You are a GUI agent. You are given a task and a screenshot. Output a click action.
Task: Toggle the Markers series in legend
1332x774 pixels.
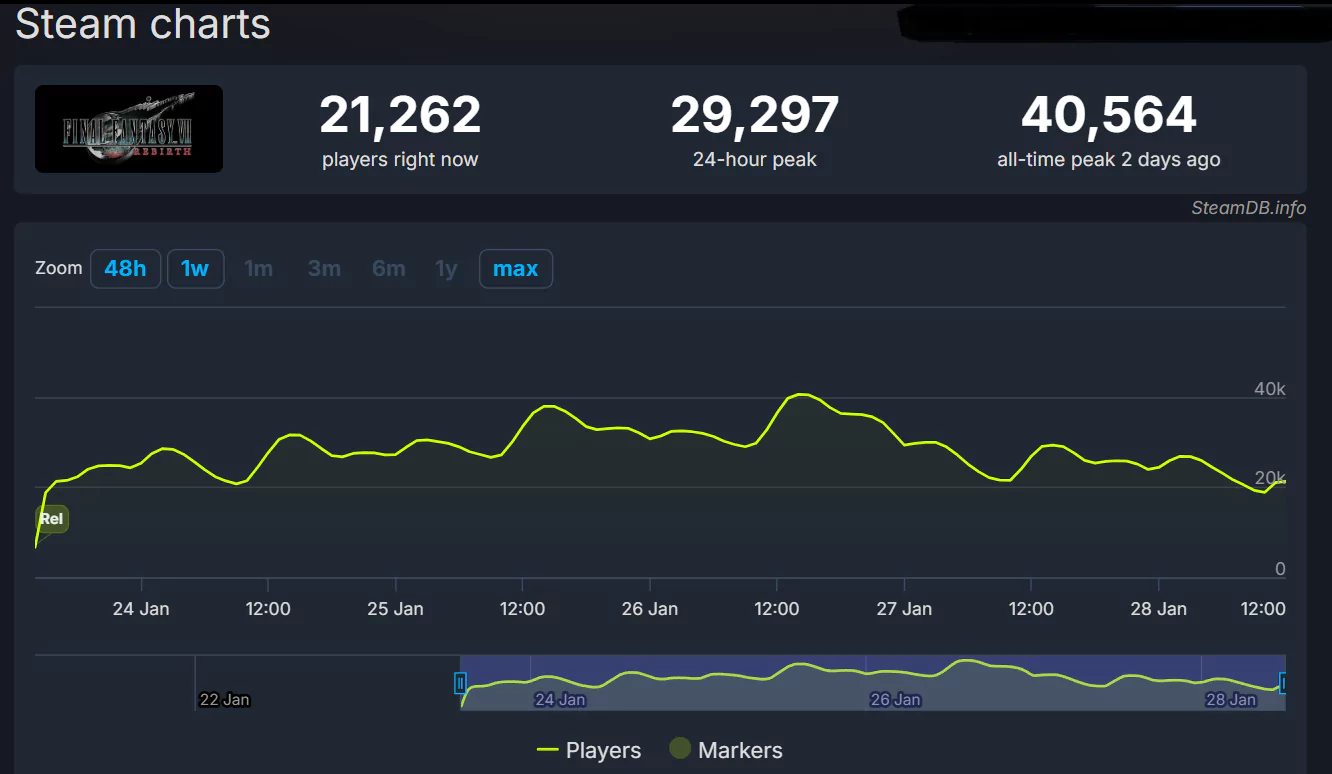pyautogui.click(x=726, y=750)
